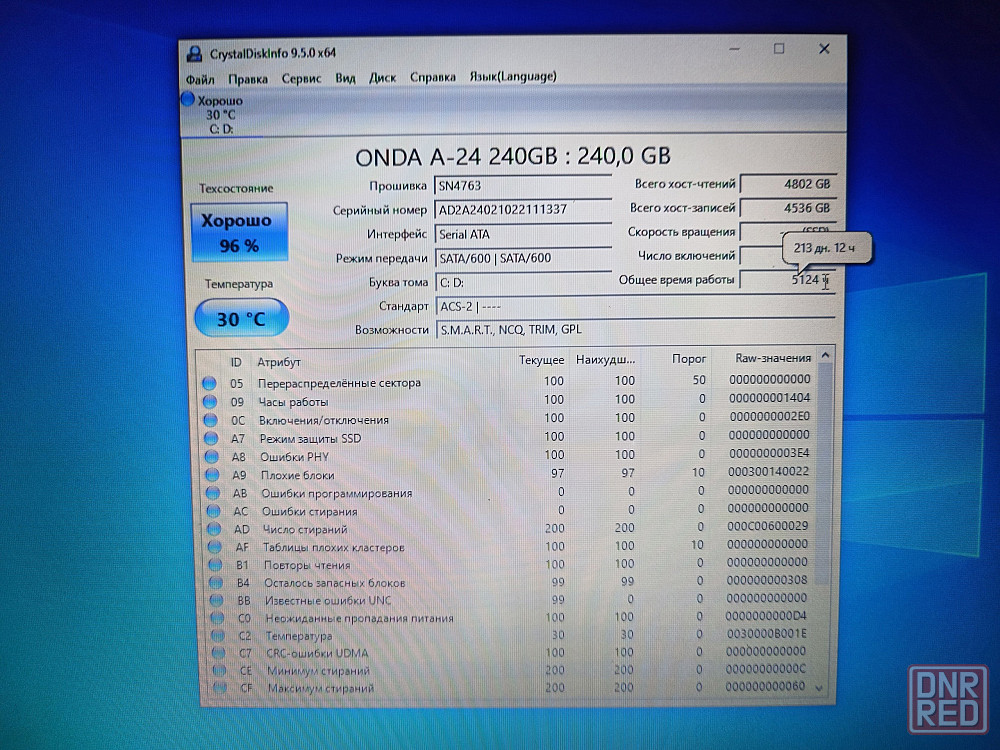Open the Диск menu
This screenshot has height=750, width=1000.
[x=382, y=77]
